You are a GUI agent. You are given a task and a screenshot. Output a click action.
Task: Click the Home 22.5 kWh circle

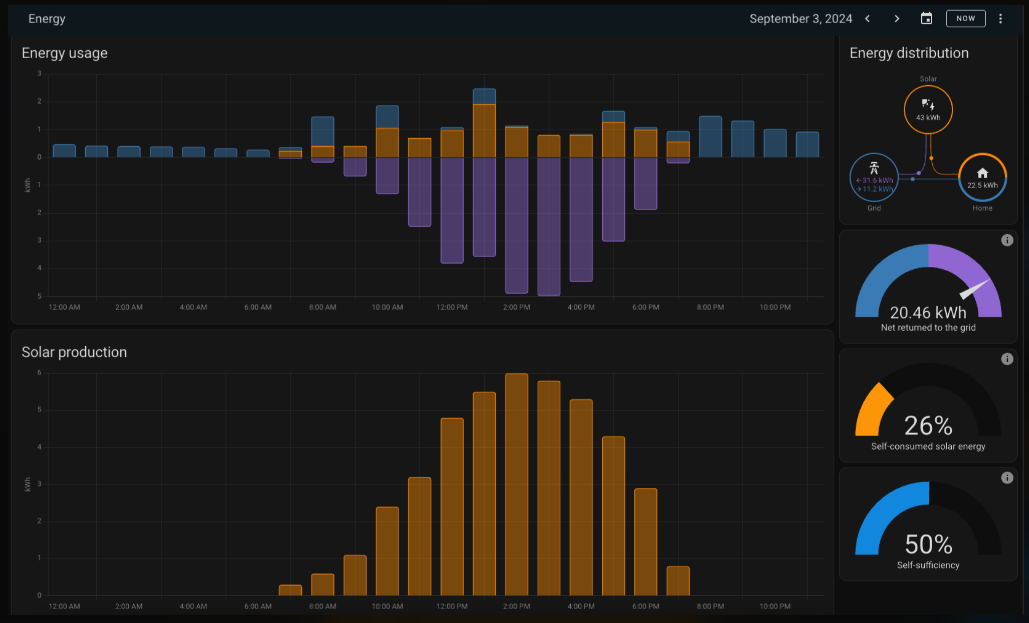tap(982, 177)
